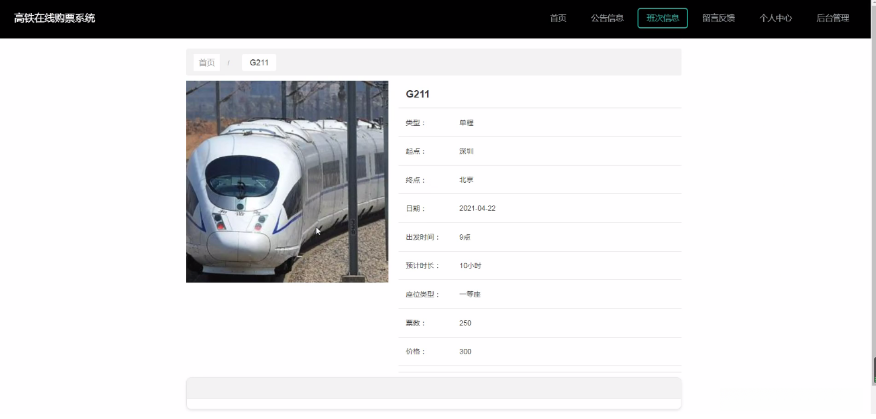Open the 后台管理 navigation tab

pos(833,18)
